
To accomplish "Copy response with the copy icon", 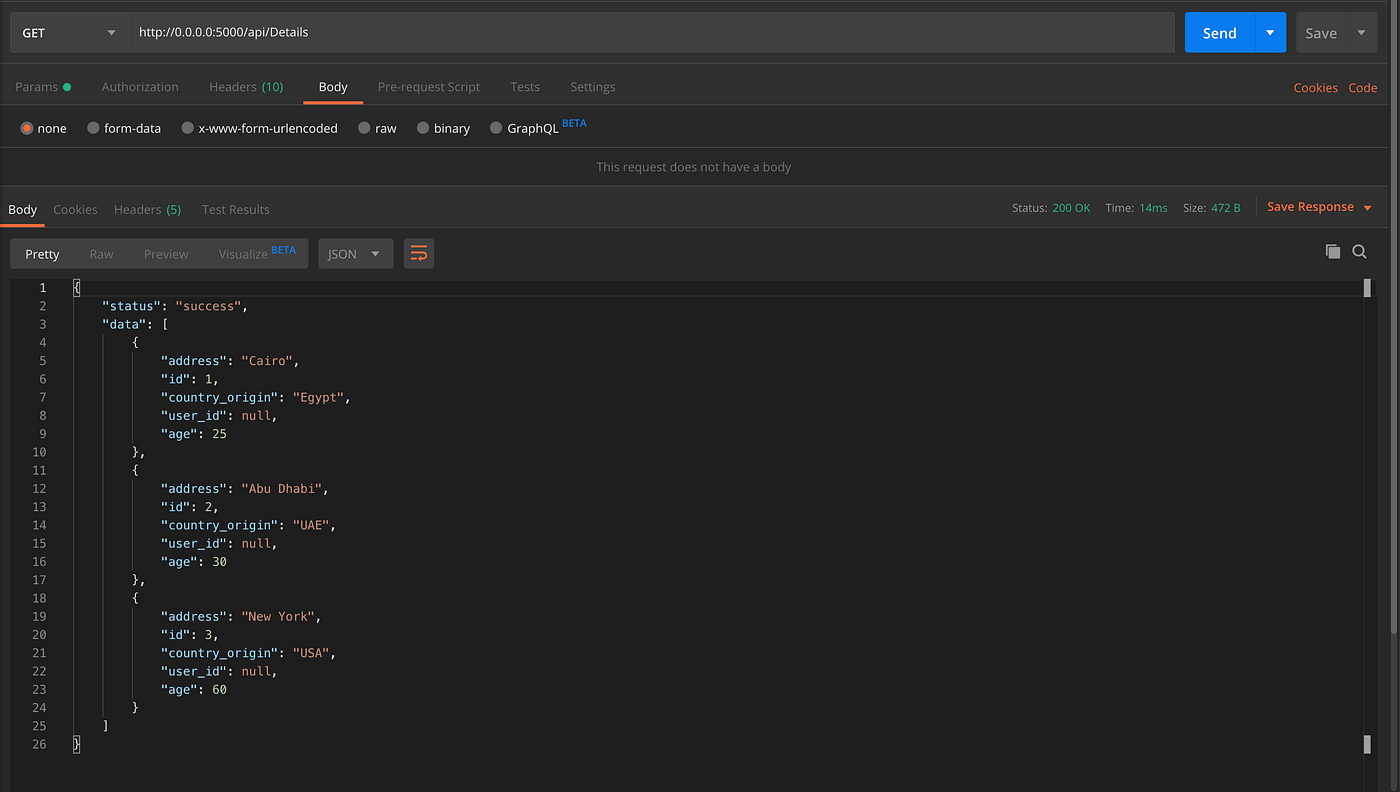I will click(x=1332, y=252).
